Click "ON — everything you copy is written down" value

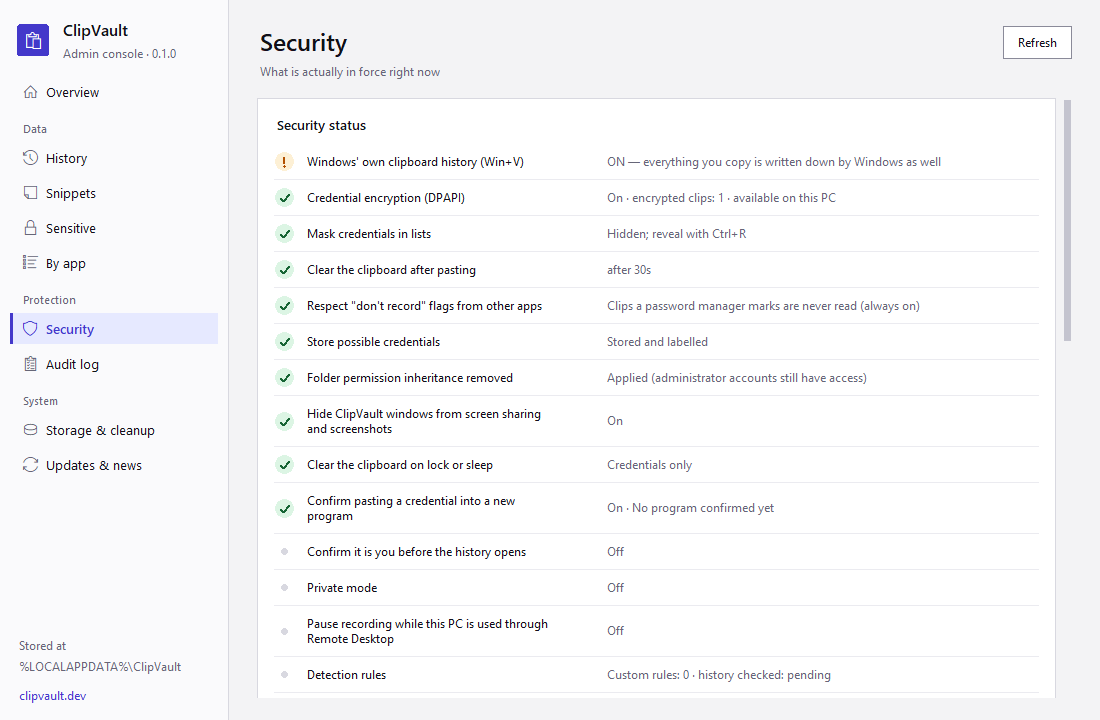774,162
